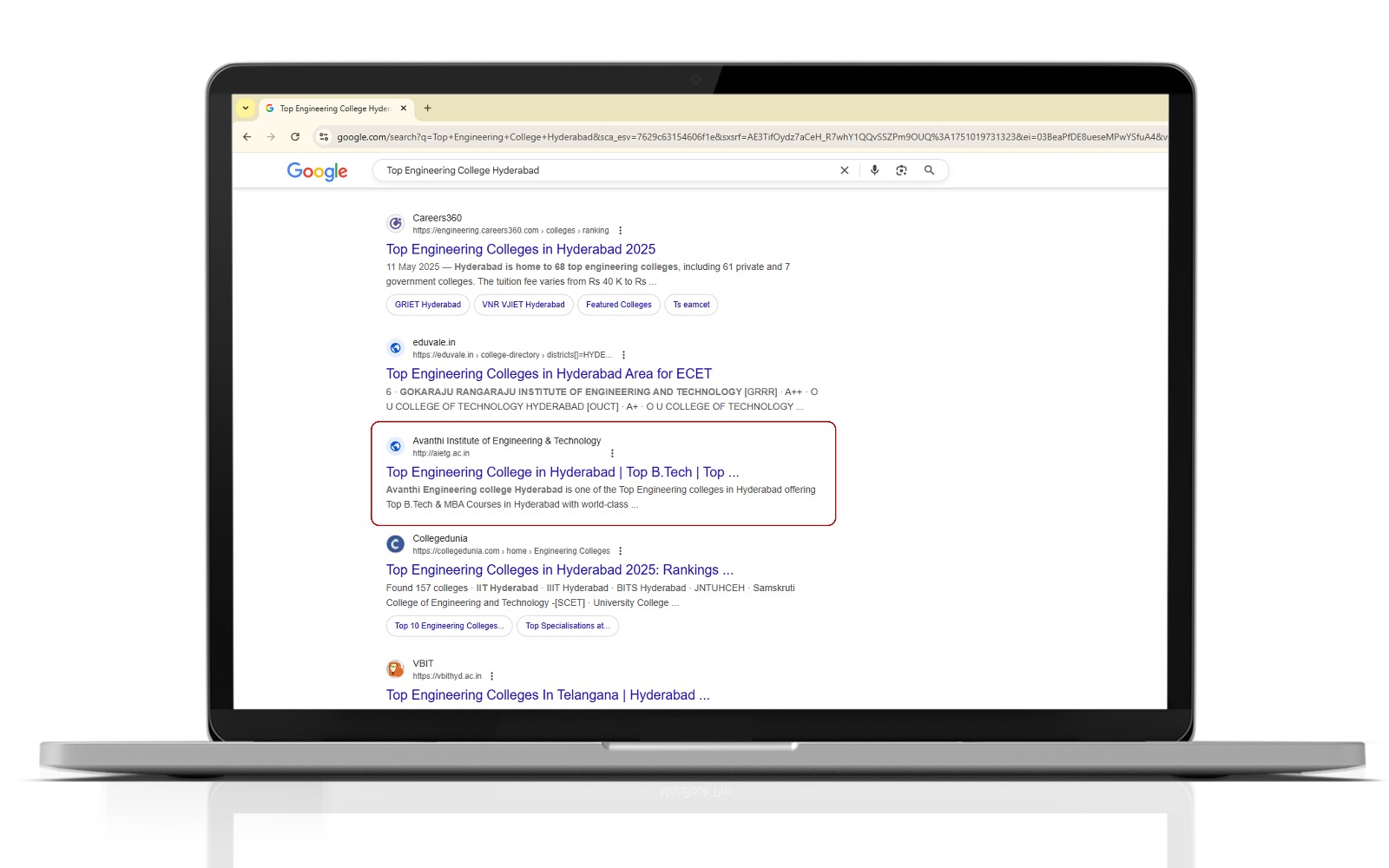The width and height of the screenshot is (1389, 868).
Task: Clear the search box with X icon
Action: click(x=844, y=170)
